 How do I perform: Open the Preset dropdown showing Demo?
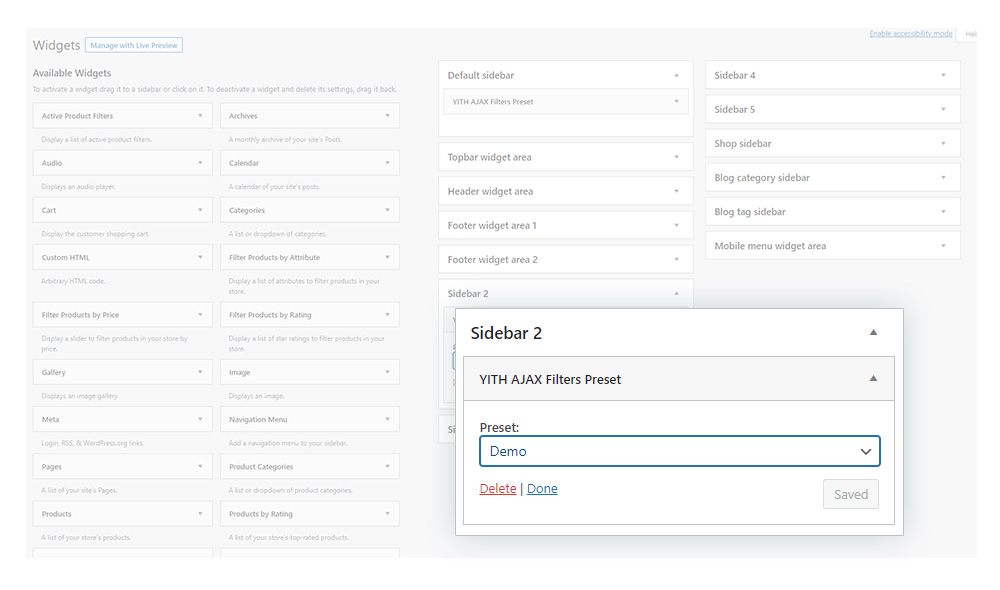[x=680, y=451]
